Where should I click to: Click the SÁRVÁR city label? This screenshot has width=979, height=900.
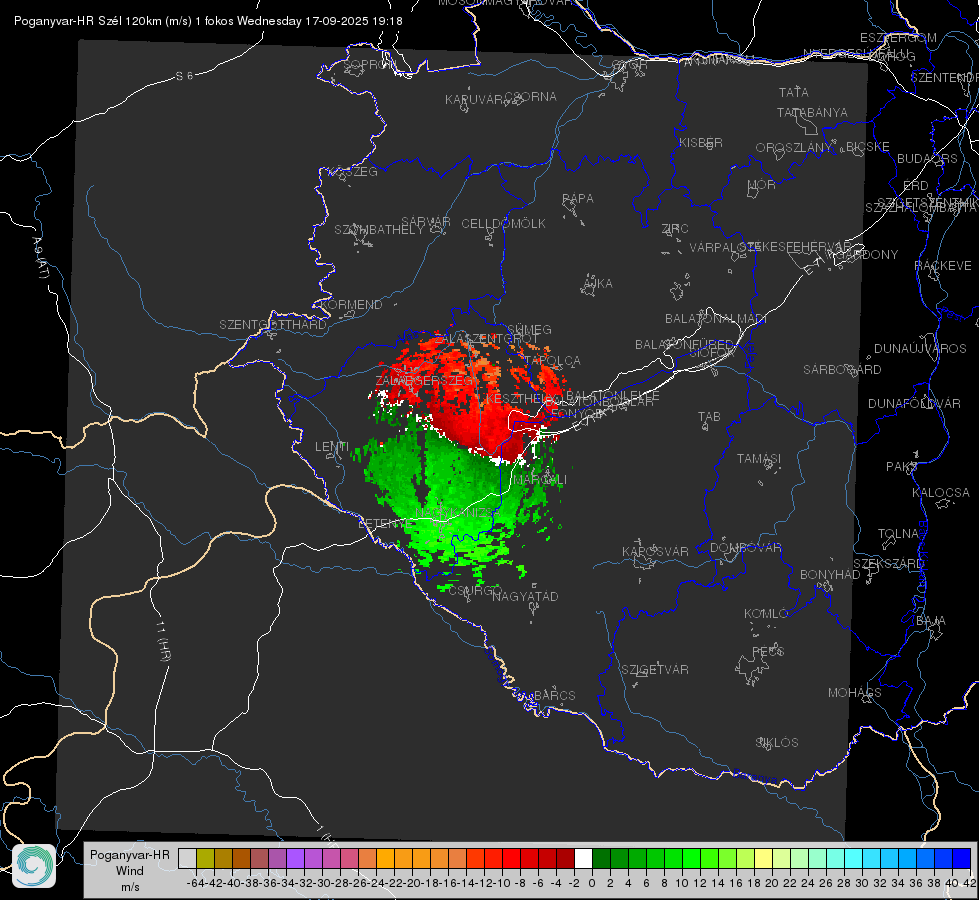(426, 222)
